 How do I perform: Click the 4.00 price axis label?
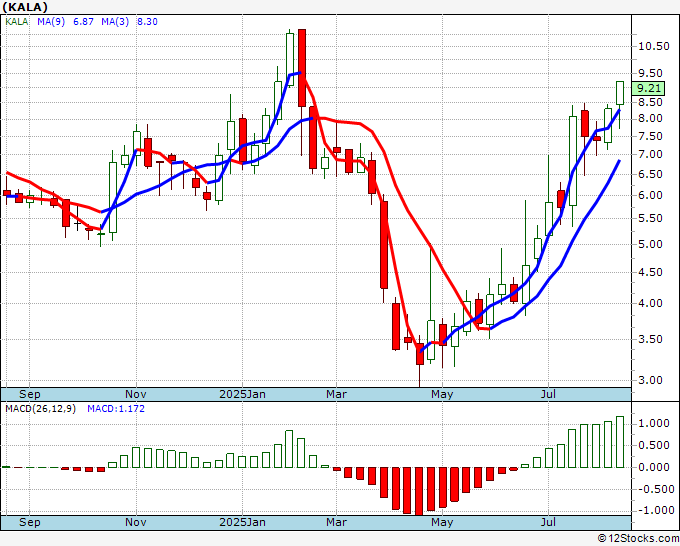pyautogui.click(x=651, y=304)
